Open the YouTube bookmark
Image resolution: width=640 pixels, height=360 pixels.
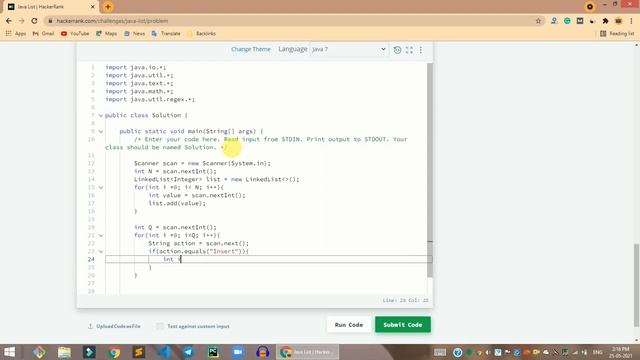pyautogui.click(x=75, y=33)
